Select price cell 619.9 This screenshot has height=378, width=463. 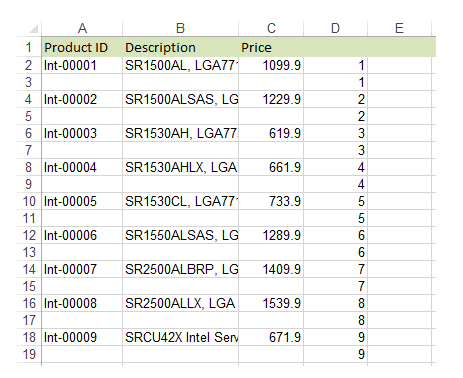[x=271, y=133]
